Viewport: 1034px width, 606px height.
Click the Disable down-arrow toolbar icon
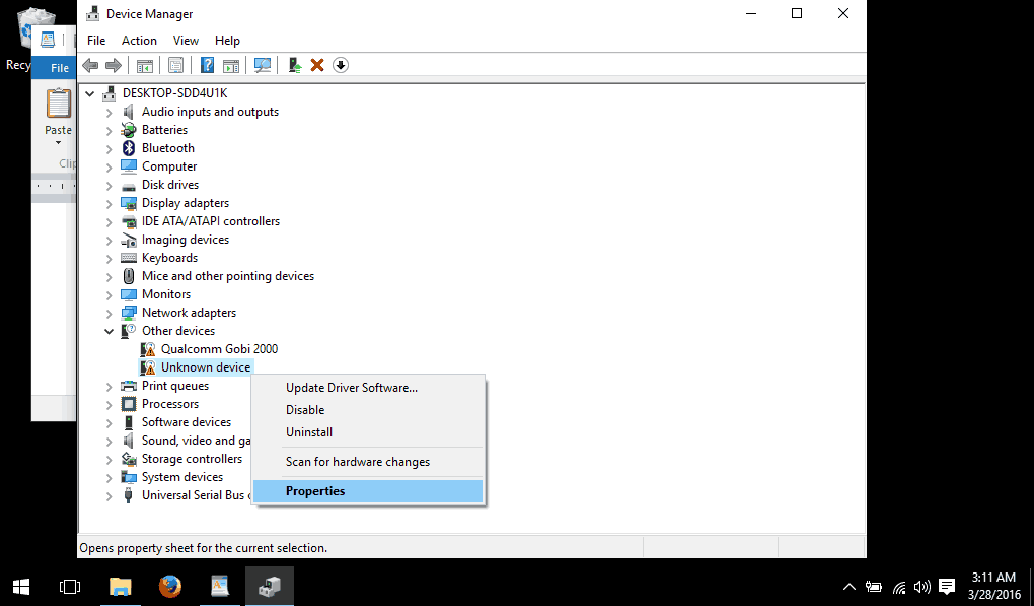(341, 65)
